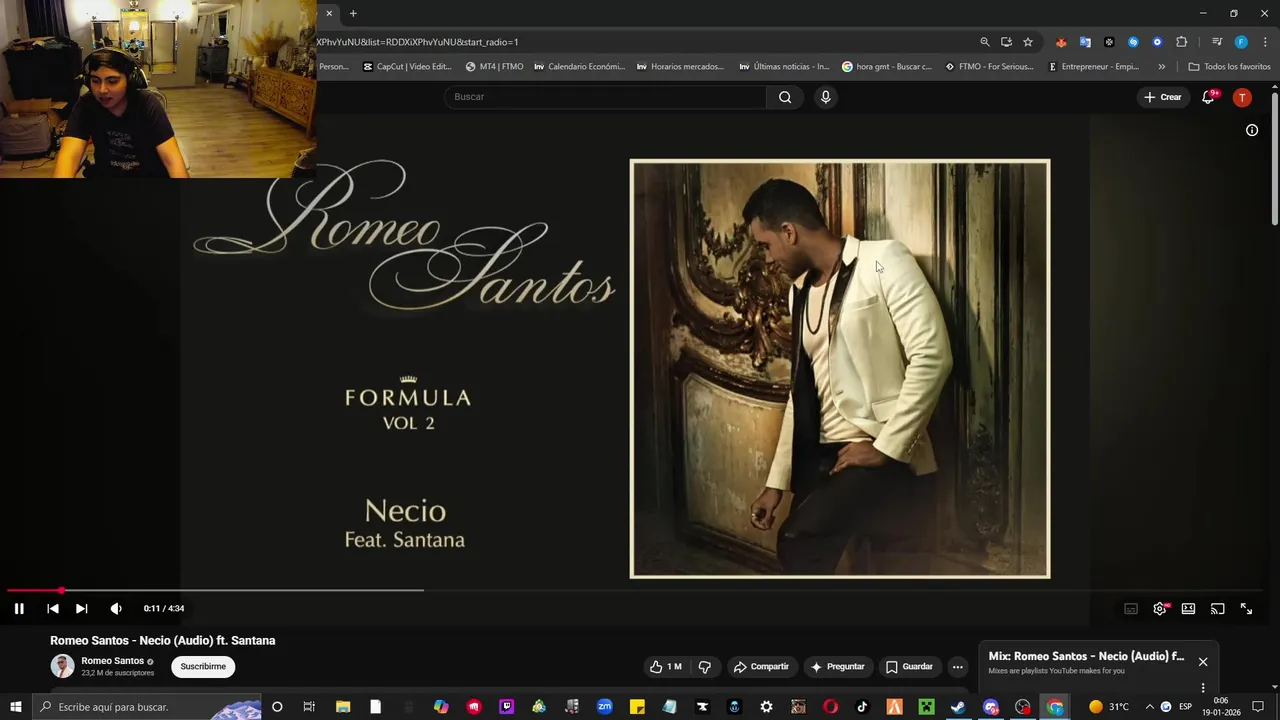
Task: Click the Romeo Santos channel avatar
Action: pyautogui.click(x=62, y=666)
